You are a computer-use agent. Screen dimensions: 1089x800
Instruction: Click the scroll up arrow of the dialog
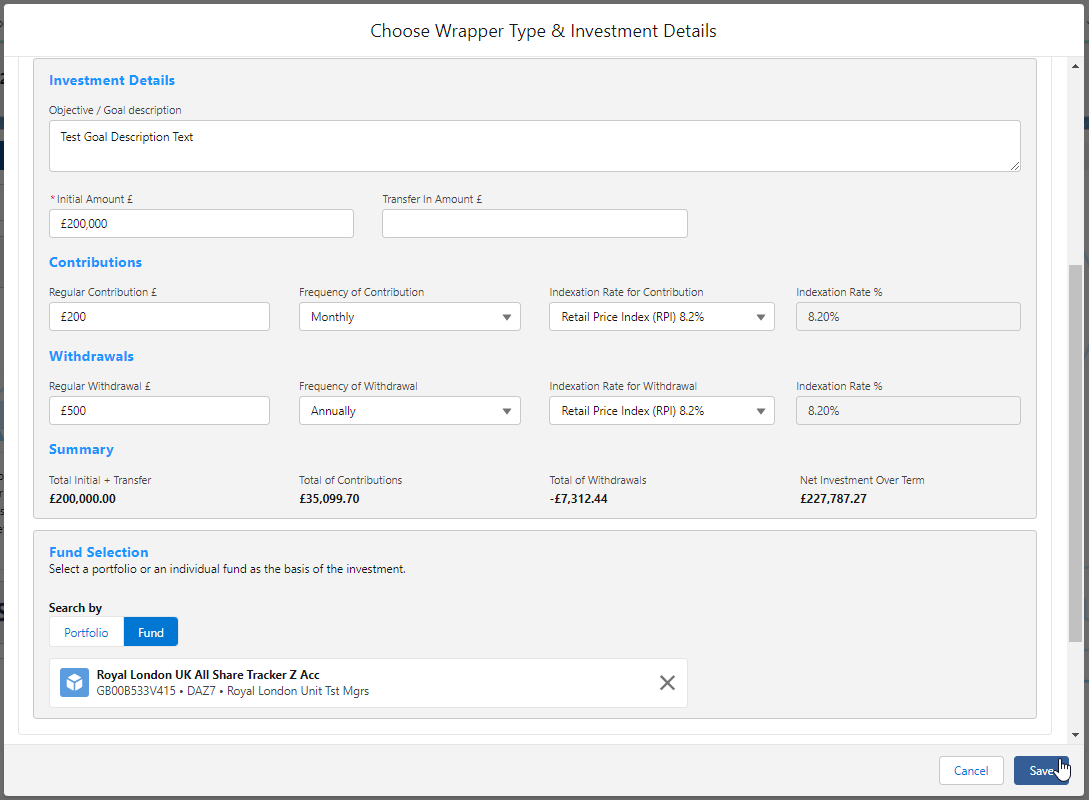tap(1075, 67)
